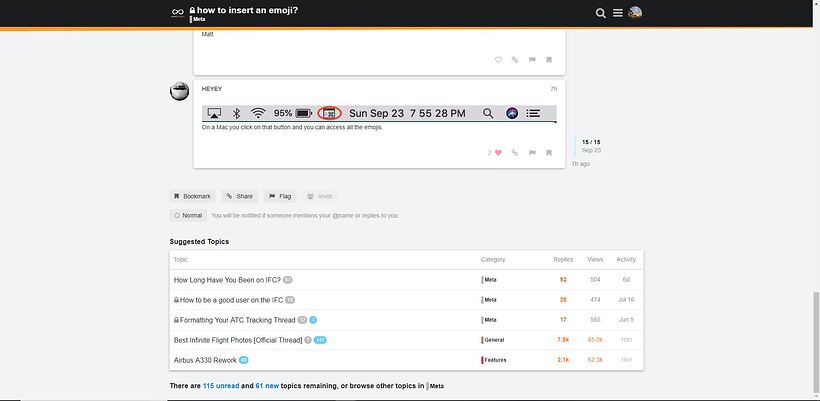Click the Topic column header

tap(180, 259)
